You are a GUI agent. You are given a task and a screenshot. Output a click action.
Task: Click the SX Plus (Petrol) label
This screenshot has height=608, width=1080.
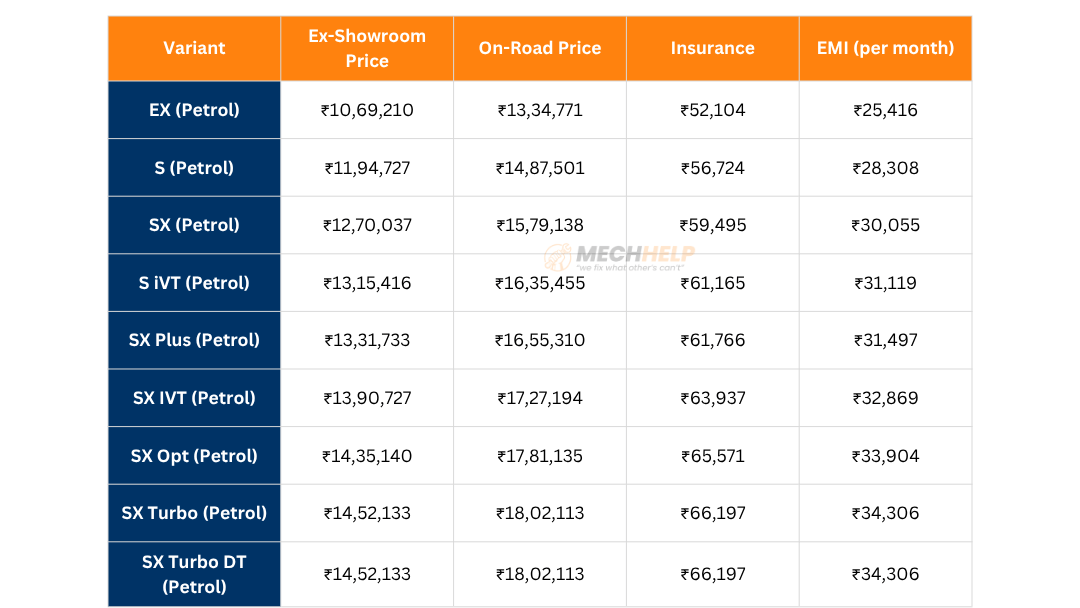tap(193, 340)
